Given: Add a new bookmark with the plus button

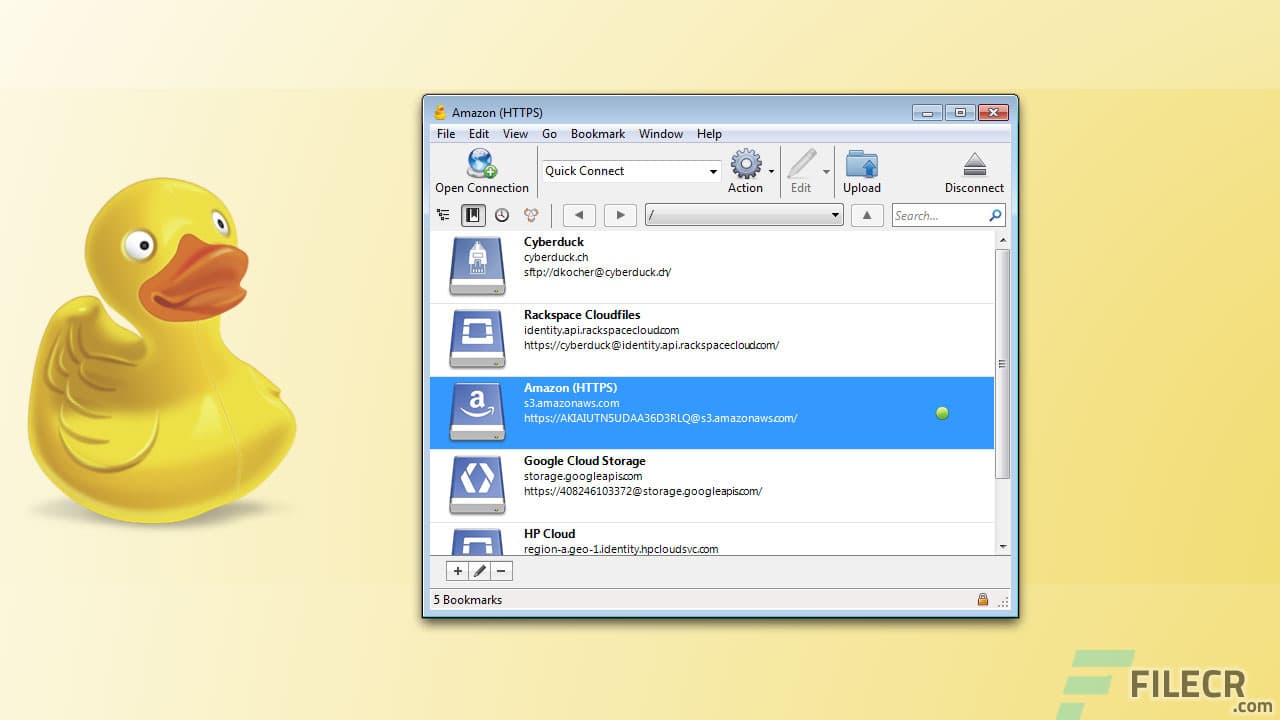Looking at the screenshot, I should (457, 570).
